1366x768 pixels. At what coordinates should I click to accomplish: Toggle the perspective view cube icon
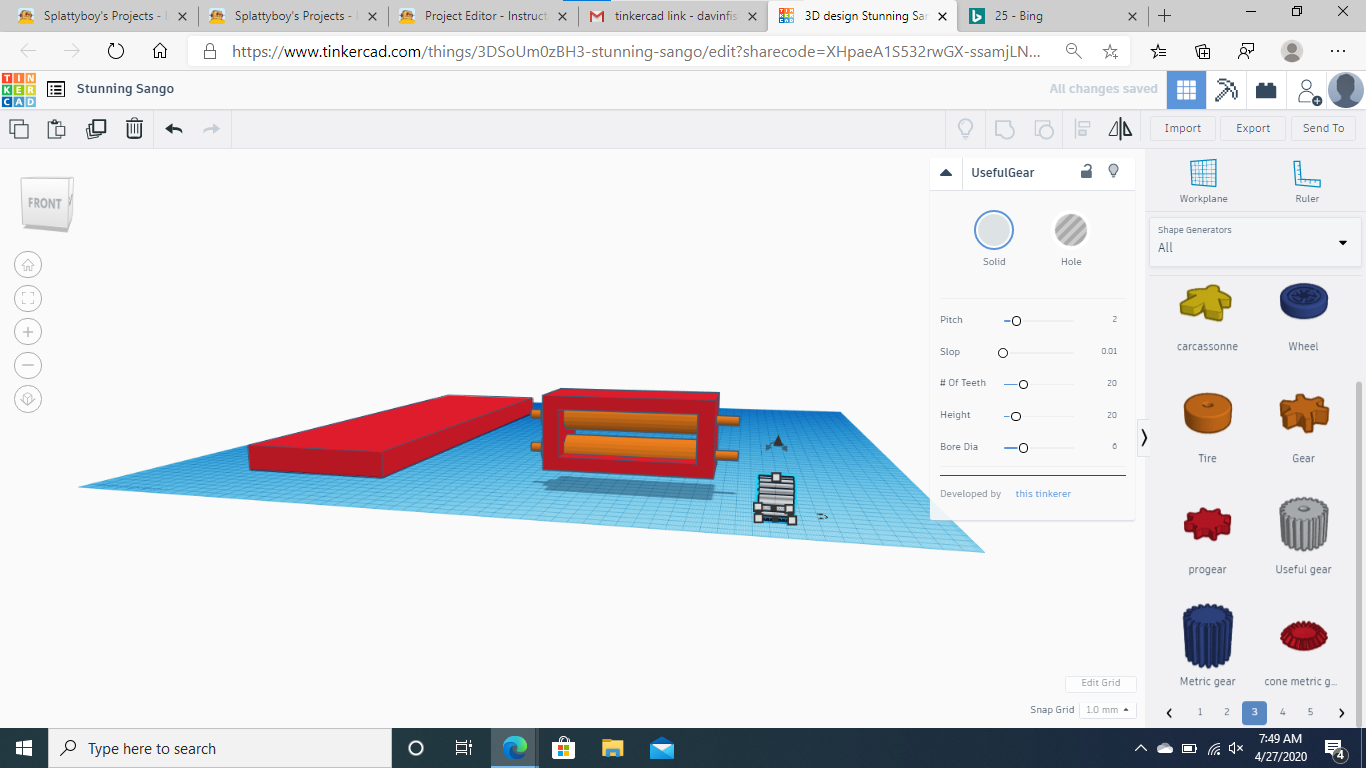(x=28, y=399)
